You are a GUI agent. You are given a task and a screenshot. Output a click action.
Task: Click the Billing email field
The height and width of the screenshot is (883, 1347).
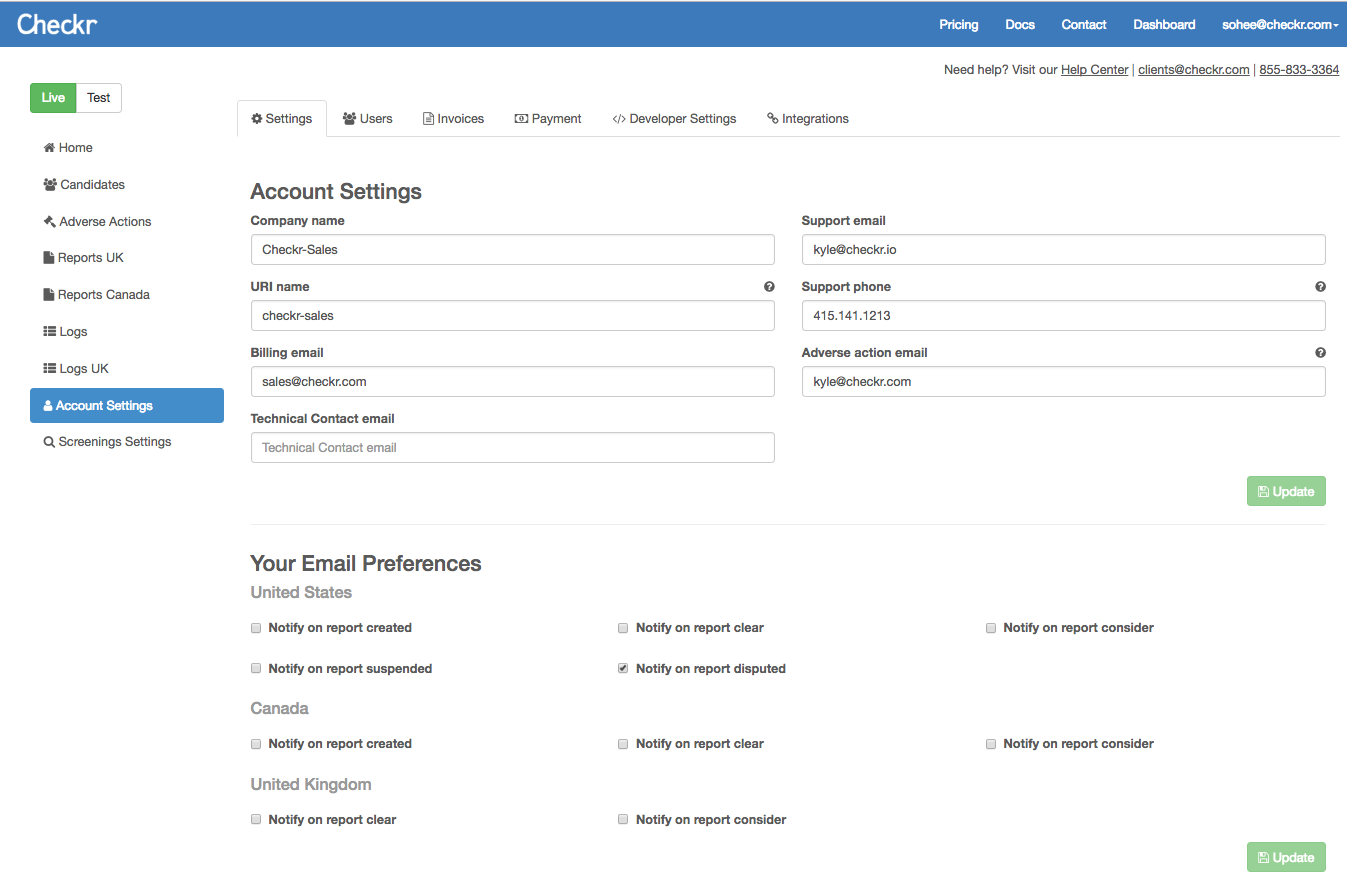coord(512,382)
